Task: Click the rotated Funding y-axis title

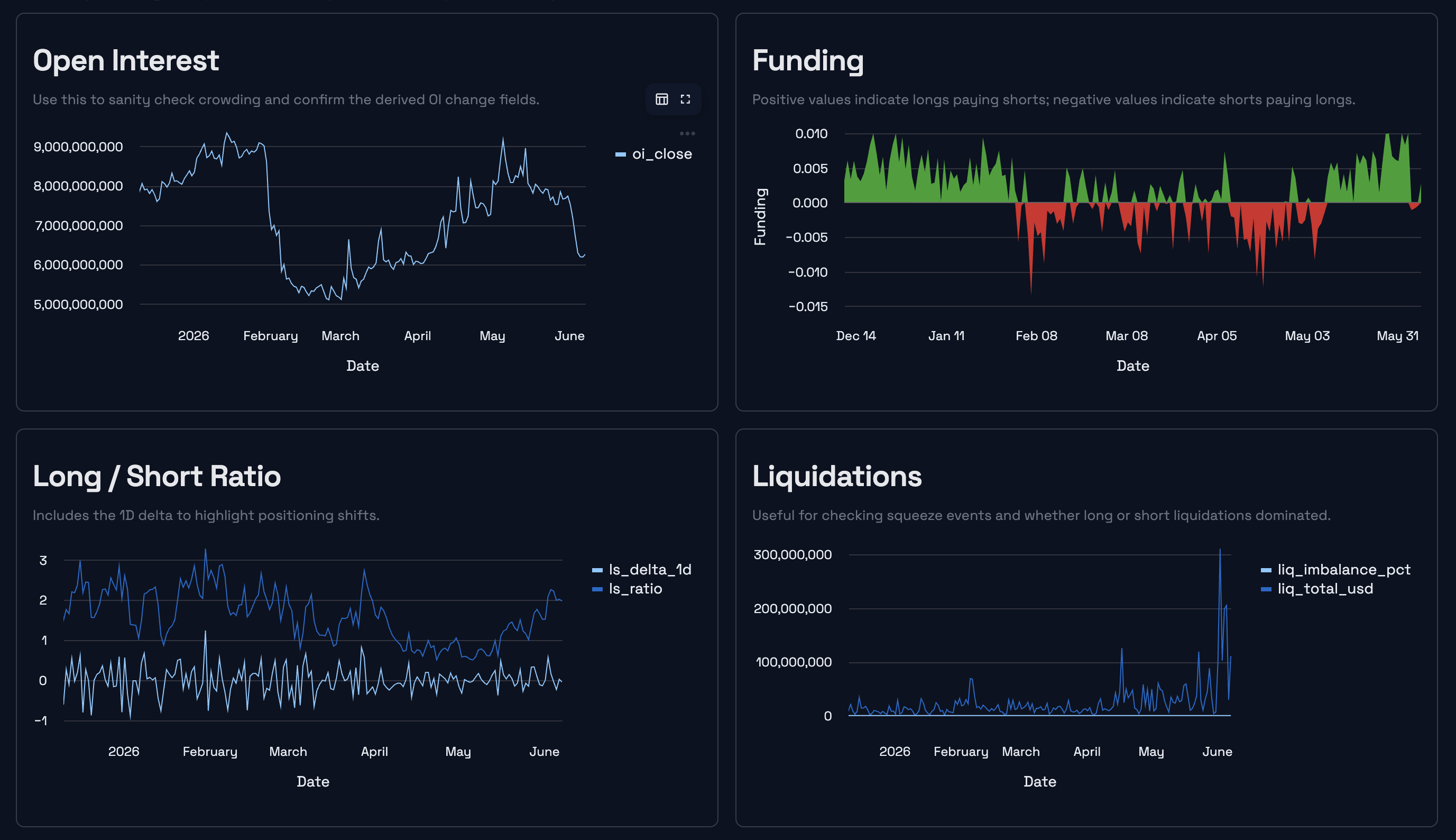Action: click(x=760, y=217)
